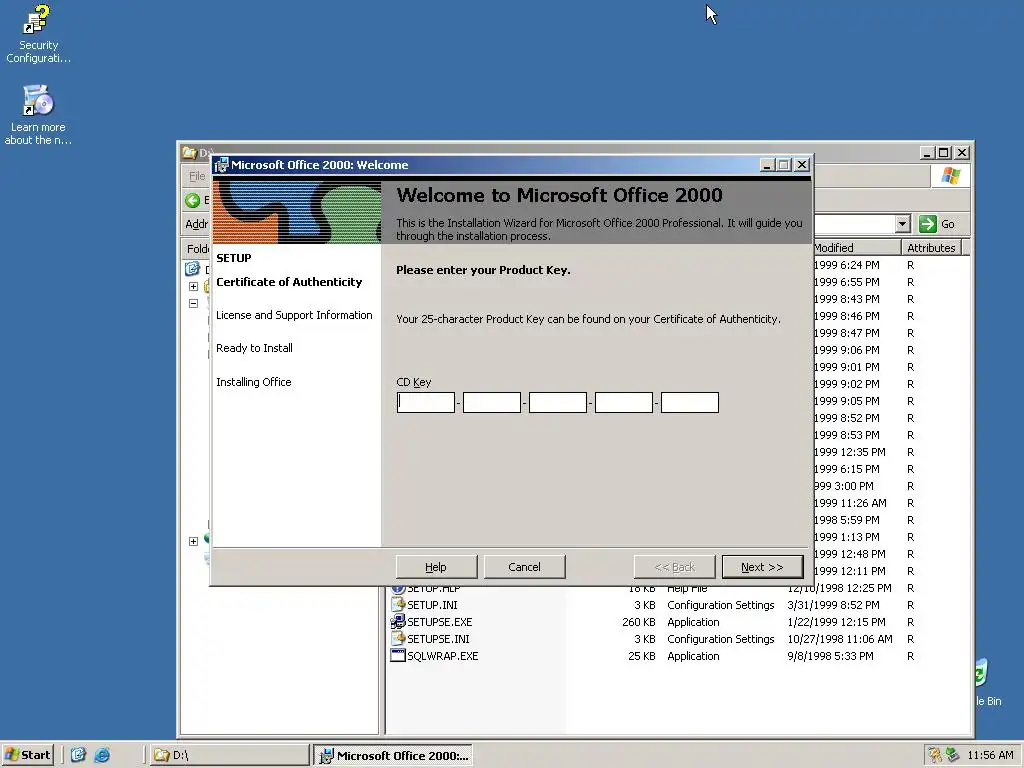Click the second system tray icon

click(x=953, y=755)
